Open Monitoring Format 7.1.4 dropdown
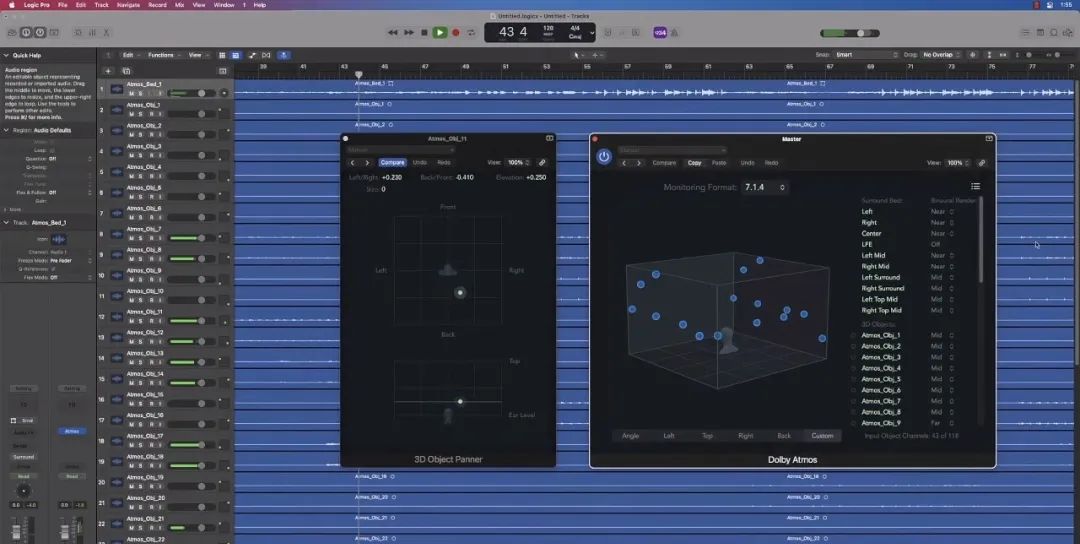 tap(765, 187)
